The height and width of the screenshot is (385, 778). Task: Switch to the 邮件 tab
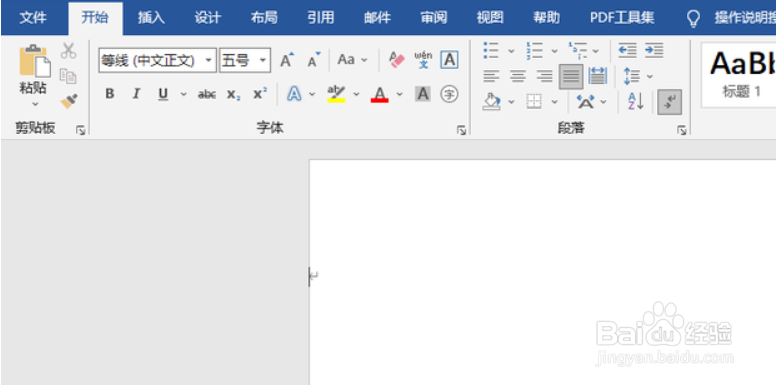pyautogui.click(x=377, y=18)
